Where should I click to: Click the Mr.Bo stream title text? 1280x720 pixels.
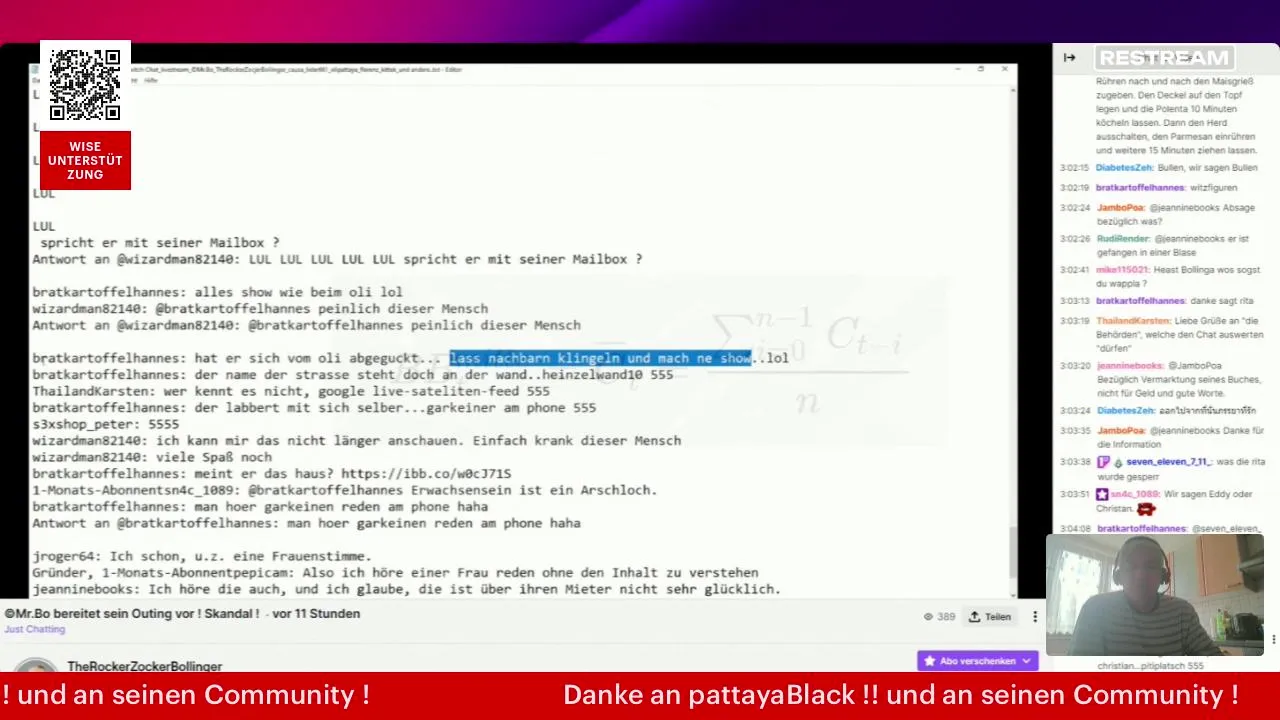tap(132, 614)
